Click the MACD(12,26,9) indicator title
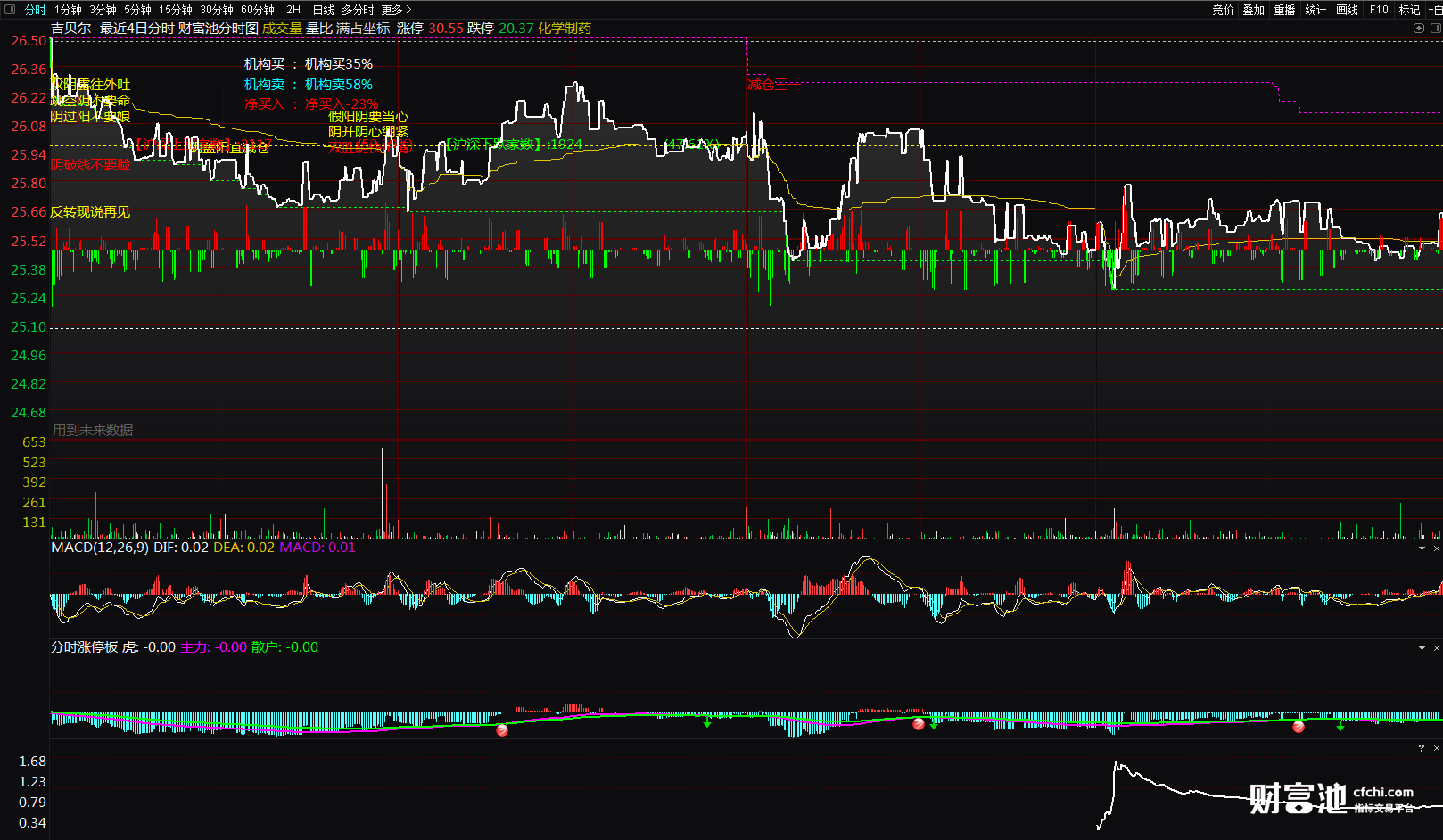The image size is (1443, 840). [x=100, y=548]
